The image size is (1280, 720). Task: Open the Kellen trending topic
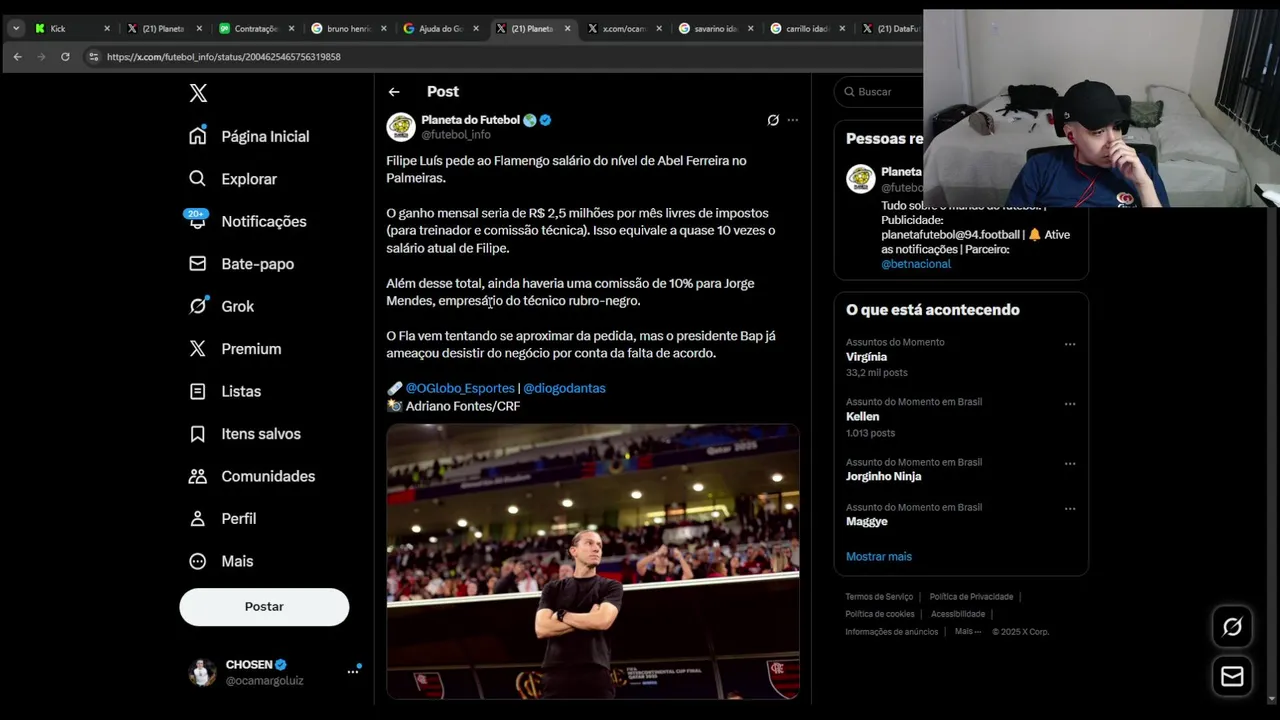pos(862,417)
